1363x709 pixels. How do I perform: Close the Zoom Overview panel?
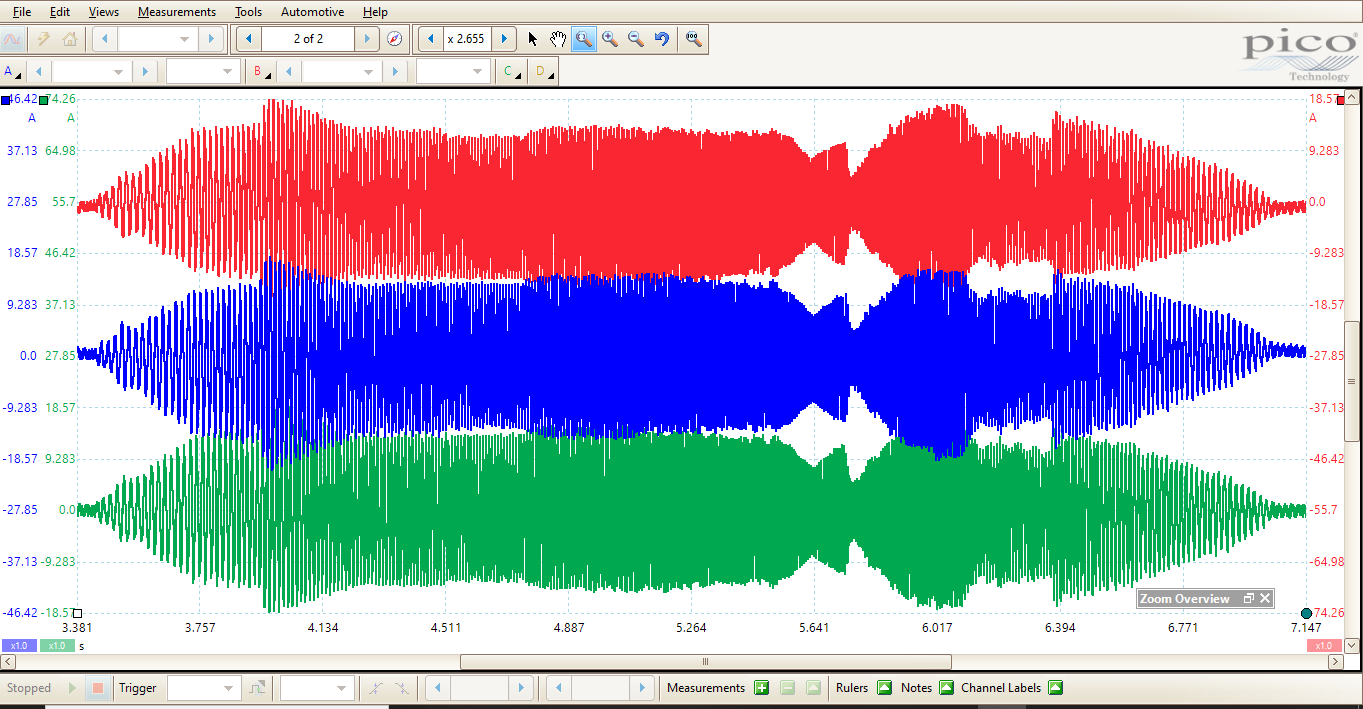pos(1265,598)
